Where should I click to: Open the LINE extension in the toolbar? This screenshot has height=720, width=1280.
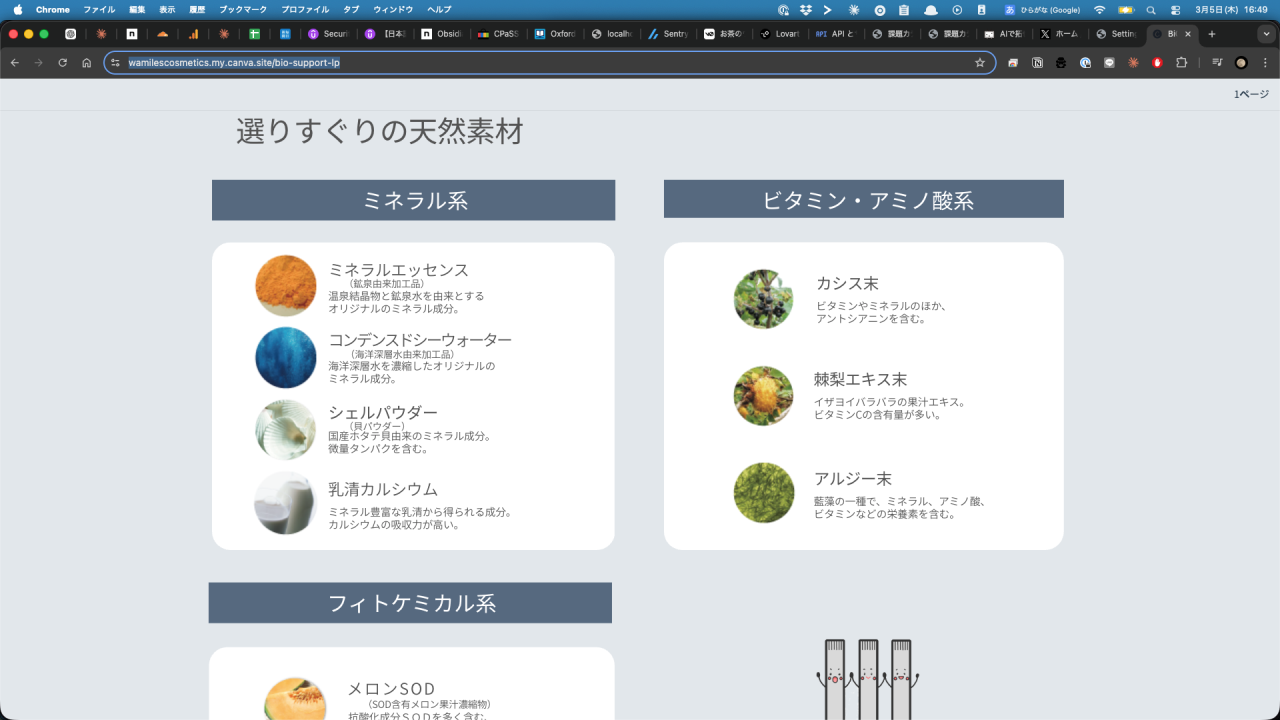pos(1109,62)
